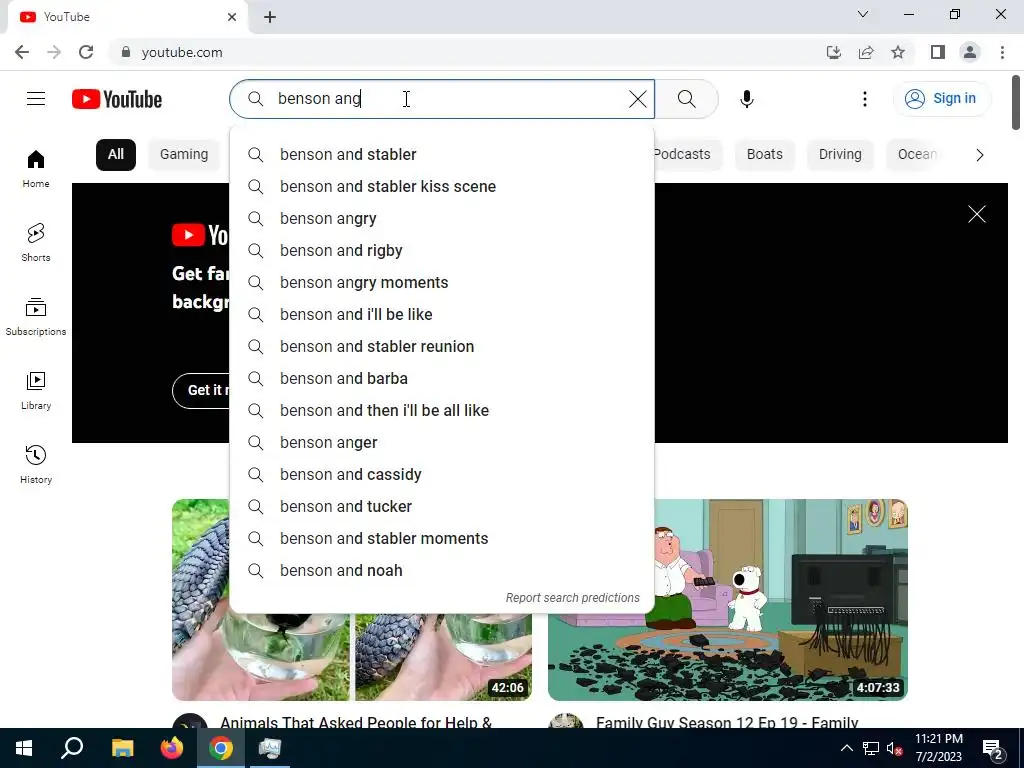Image resolution: width=1024 pixels, height=768 pixels.
Task: Reload the page
Action: click(x=86, y=52)
